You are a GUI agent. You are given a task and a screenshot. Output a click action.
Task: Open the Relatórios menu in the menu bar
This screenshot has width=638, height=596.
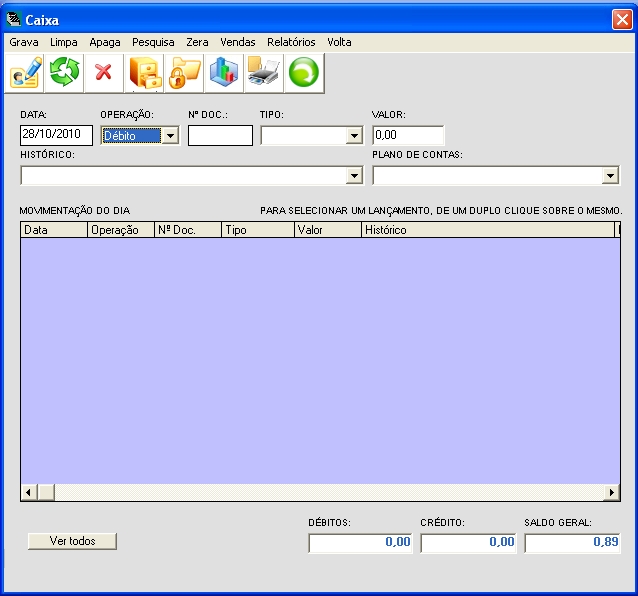291,43
